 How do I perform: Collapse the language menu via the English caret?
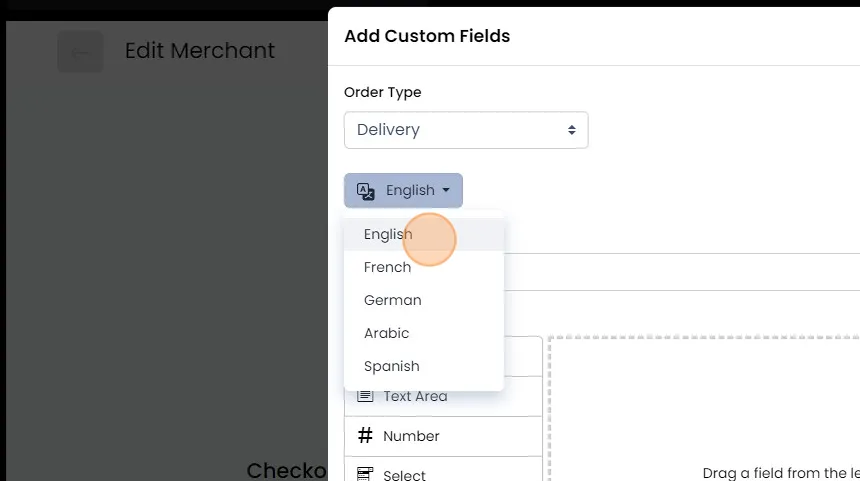tap(446, 190)
